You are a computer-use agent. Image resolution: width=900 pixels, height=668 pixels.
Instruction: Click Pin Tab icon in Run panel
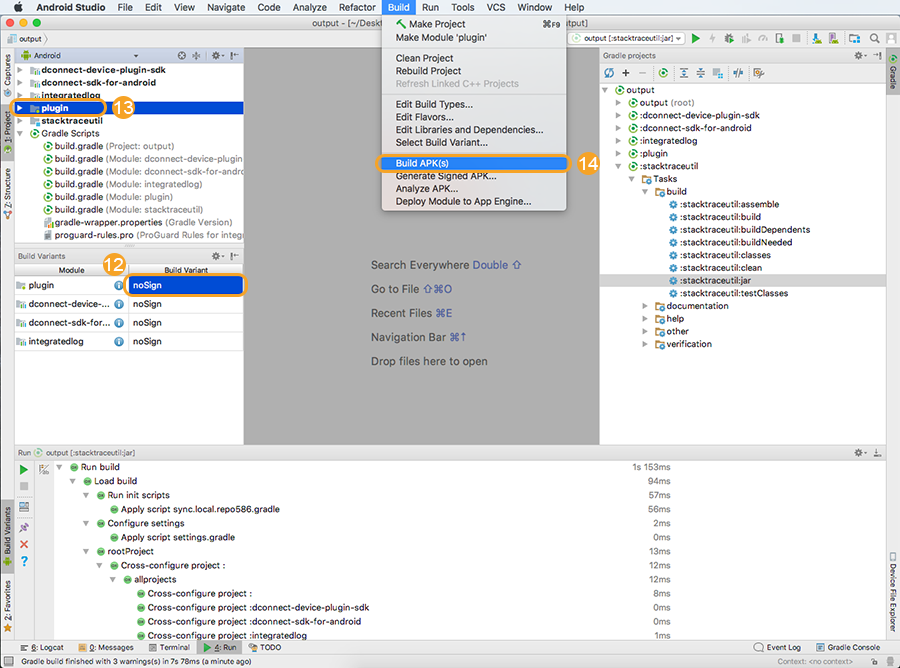[24, 527]
